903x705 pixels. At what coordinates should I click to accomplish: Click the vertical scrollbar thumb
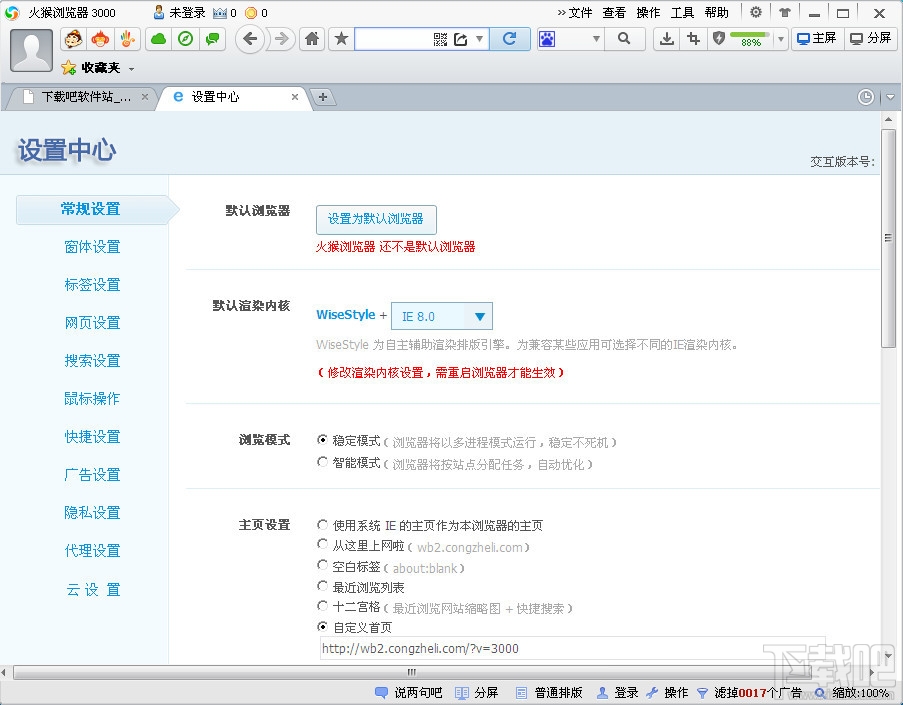click(888, 238)
